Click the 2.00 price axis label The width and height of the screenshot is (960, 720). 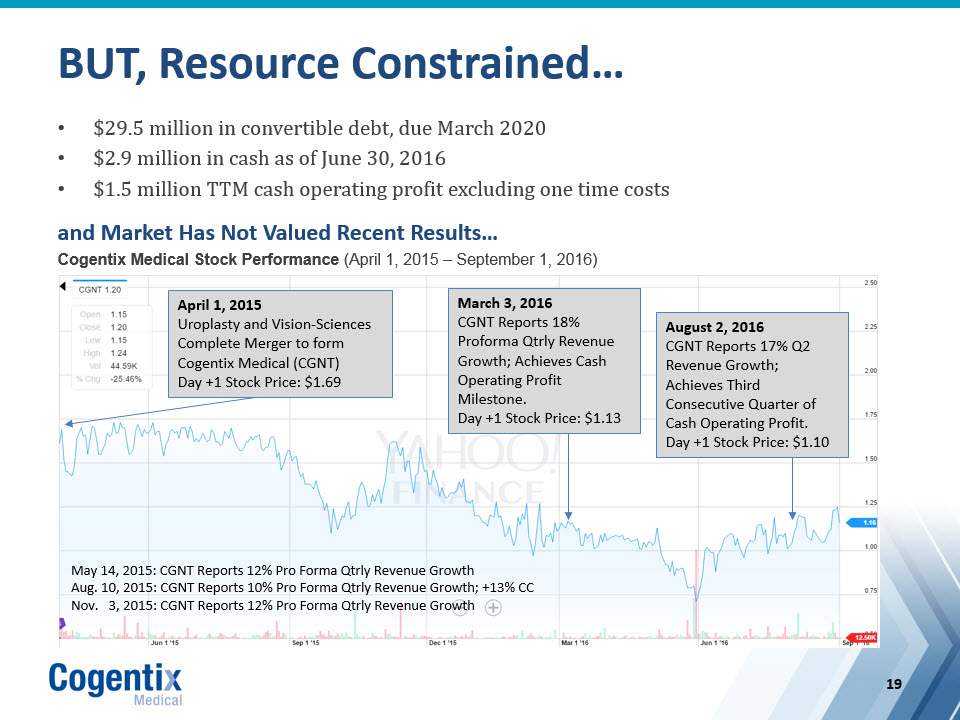tap(871, 370)
